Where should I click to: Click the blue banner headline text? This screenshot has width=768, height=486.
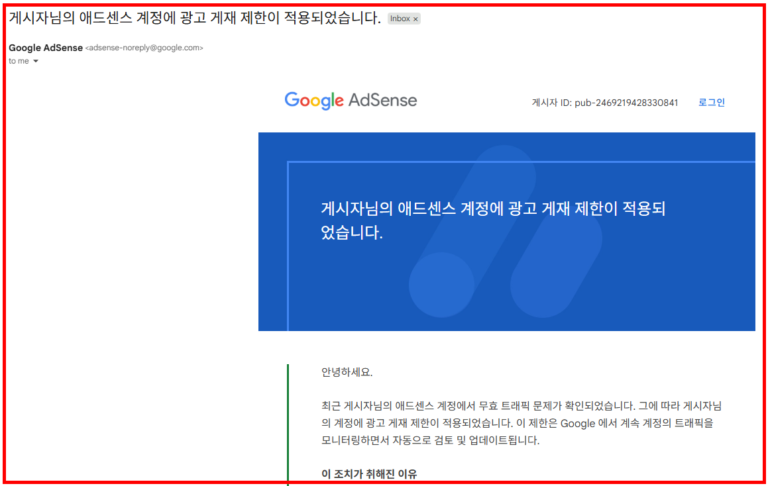pos(493,220)
